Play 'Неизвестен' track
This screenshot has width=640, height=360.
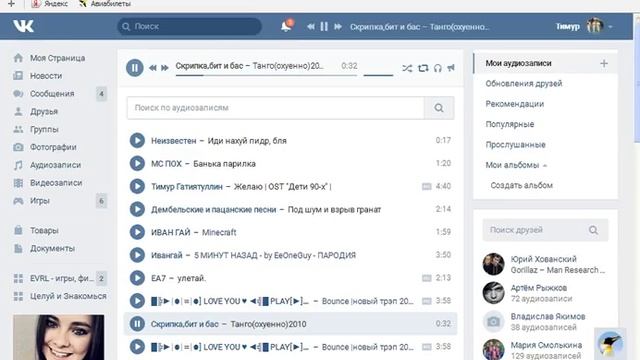point(137,140)
